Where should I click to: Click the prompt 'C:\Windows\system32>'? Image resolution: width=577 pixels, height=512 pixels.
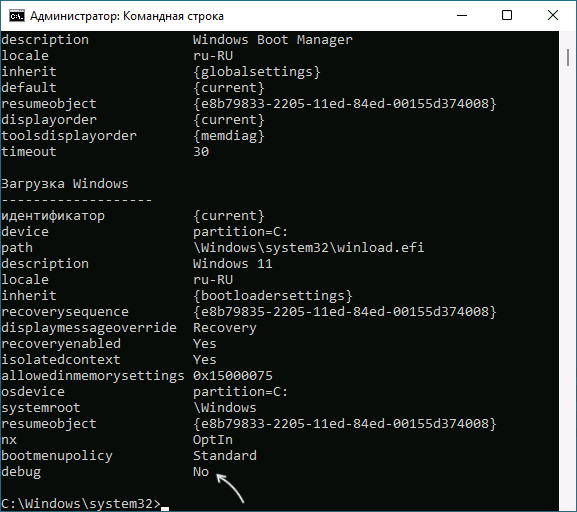click(81, 504)
